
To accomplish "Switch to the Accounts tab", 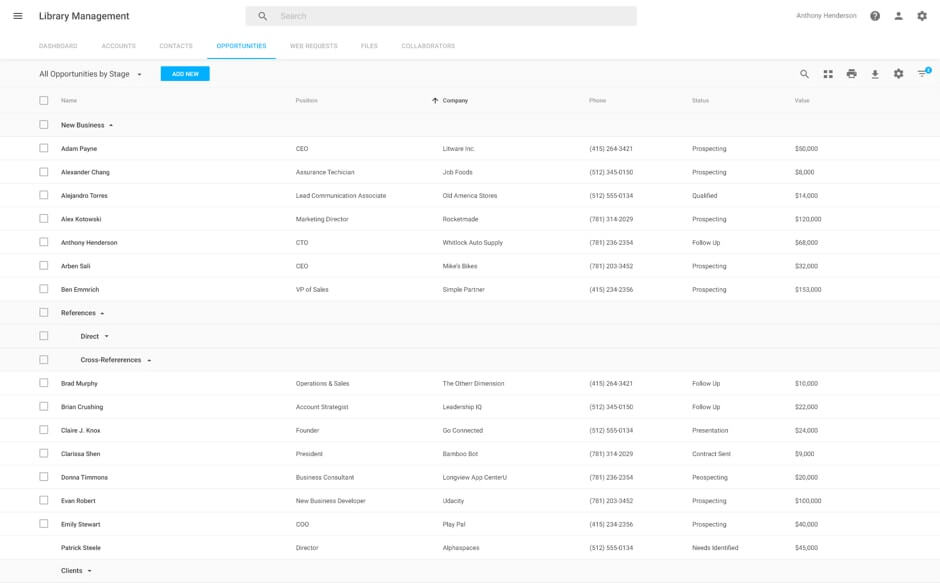I will [x=118, y=46].
